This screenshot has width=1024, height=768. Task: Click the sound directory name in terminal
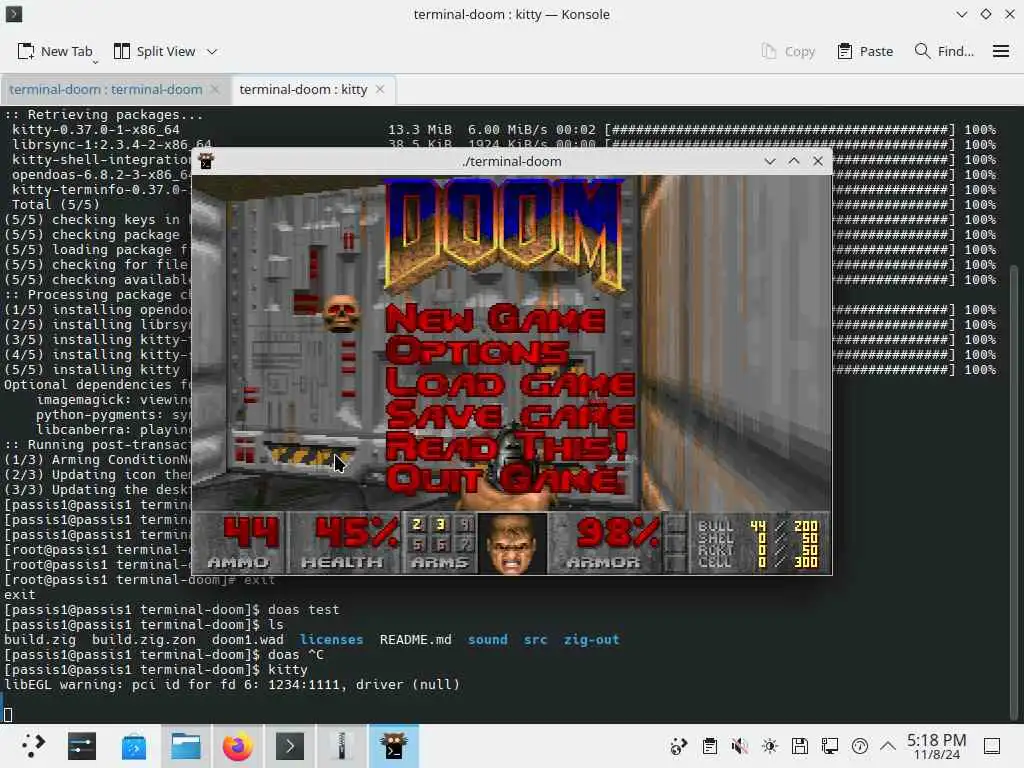(488, 640)
